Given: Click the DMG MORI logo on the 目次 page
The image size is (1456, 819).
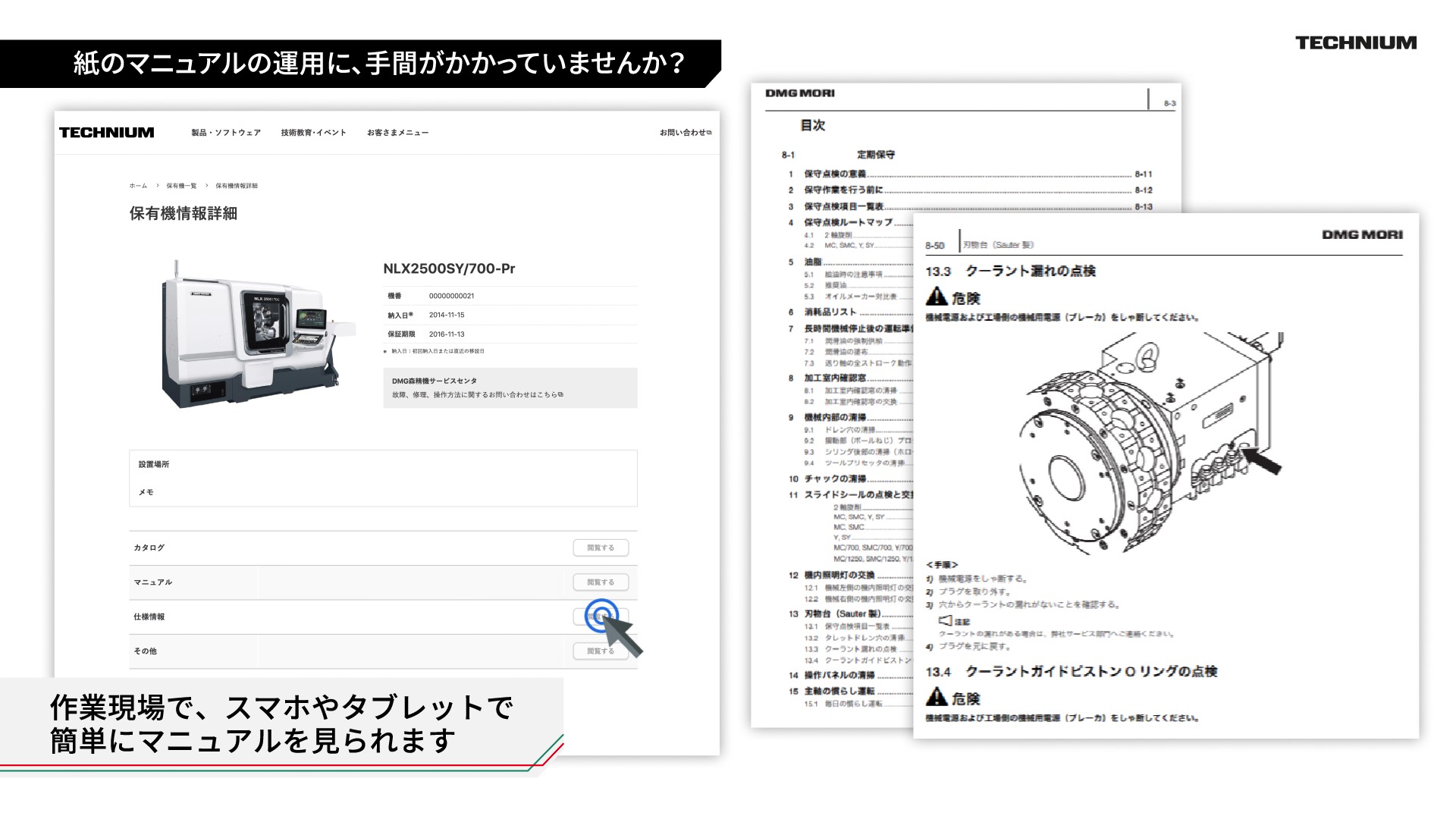Looking at the screenshot, I should [x=800, y=93].
